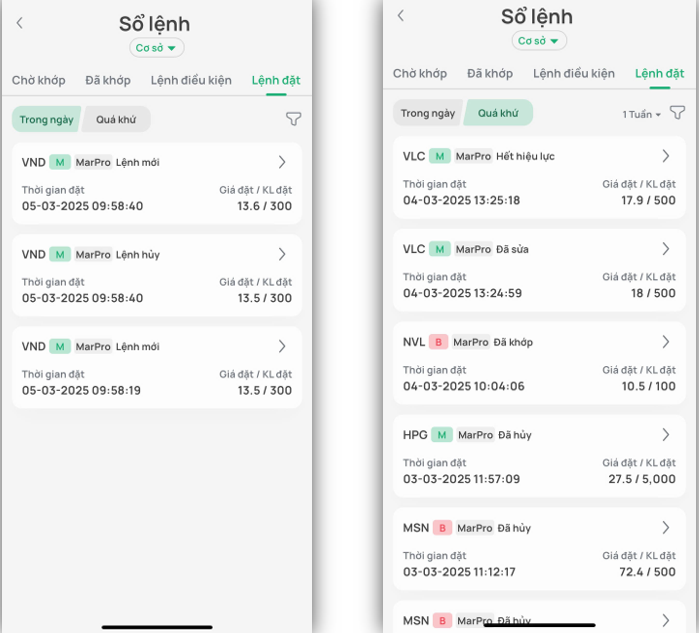699x633 pixels.
Task: Expand Cơ sở dropdown on right screen
Action: coord(539,41)
